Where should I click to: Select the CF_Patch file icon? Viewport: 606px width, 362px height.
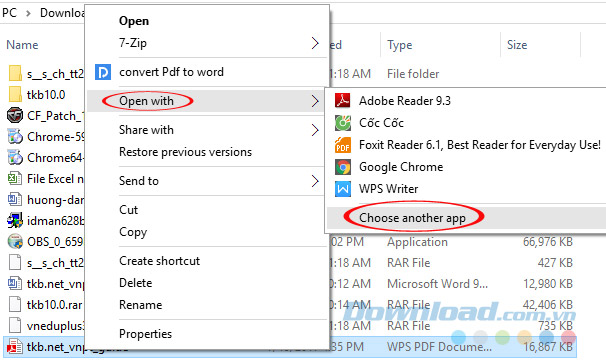[15, 116]
